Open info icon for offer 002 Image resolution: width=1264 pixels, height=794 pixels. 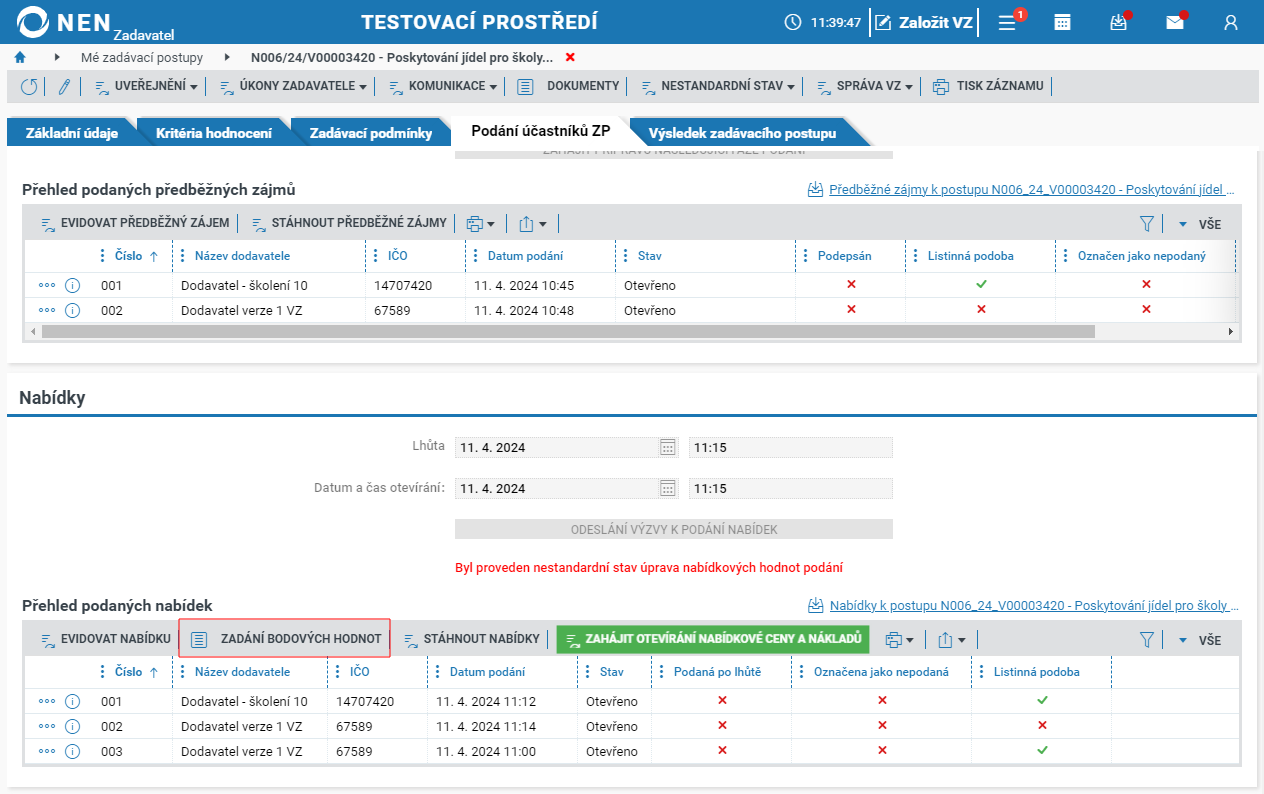pyautogui.click(x=72, y=726)
